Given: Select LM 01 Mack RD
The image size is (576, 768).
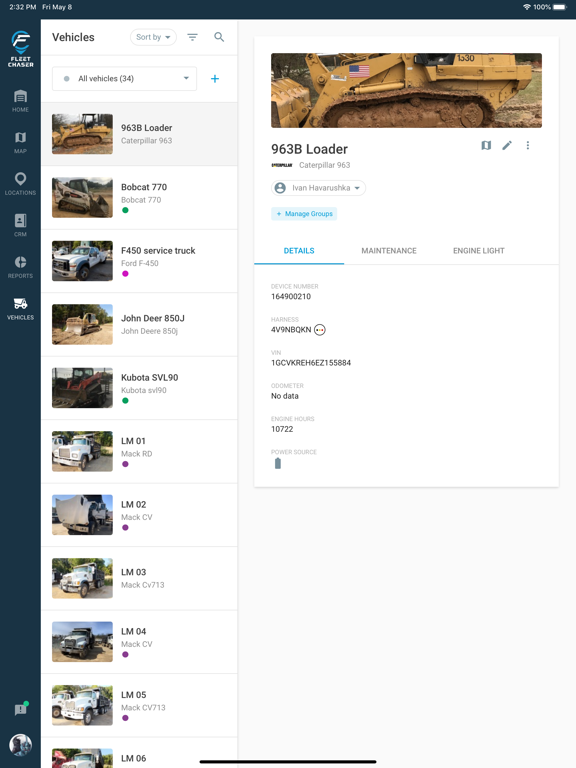Looking at the screenshot, I should [140, 452].
